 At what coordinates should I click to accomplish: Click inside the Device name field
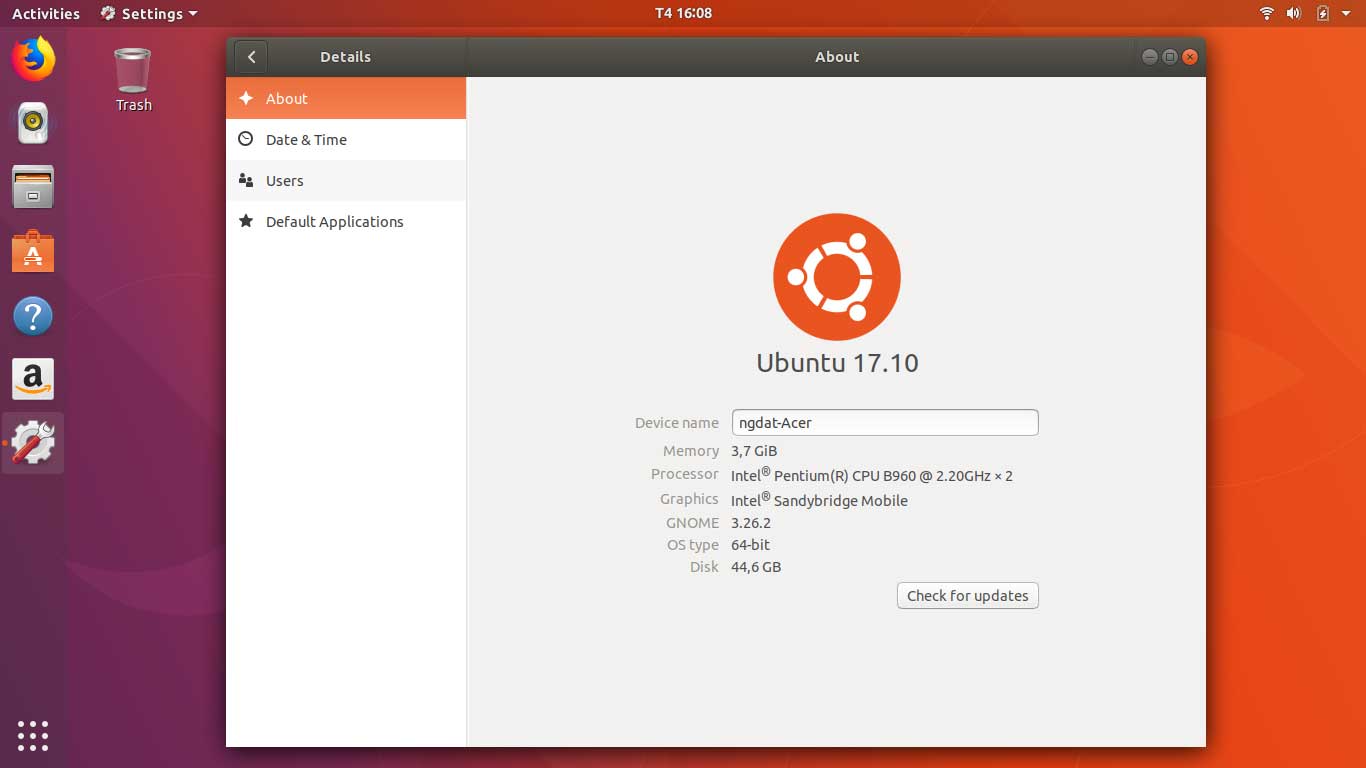884,422
